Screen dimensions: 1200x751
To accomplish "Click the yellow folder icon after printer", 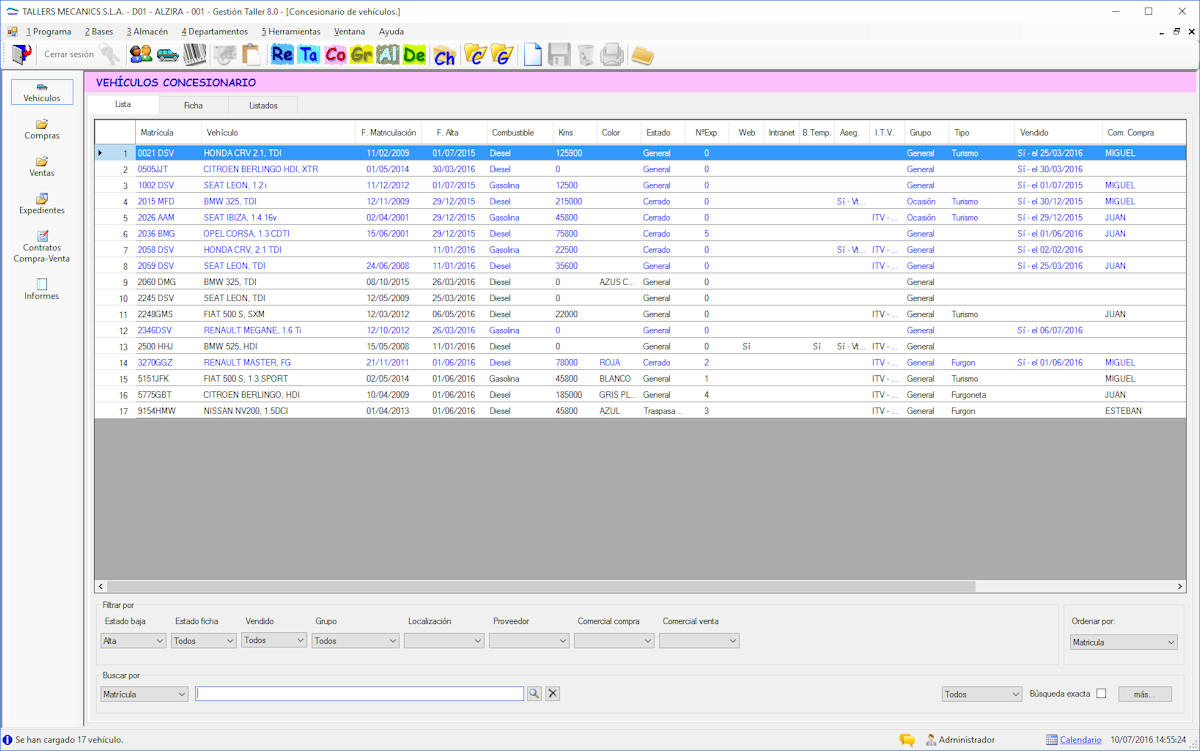I will 642,55.
